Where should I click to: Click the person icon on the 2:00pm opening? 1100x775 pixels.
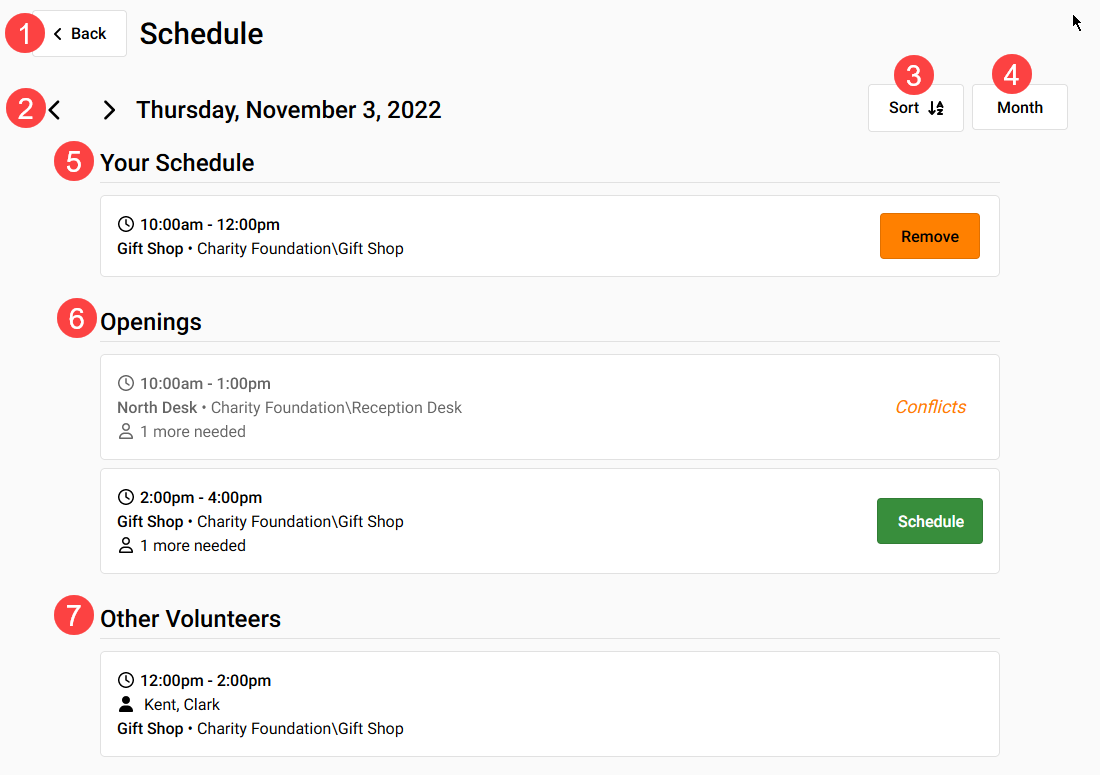tap(127, 545)
